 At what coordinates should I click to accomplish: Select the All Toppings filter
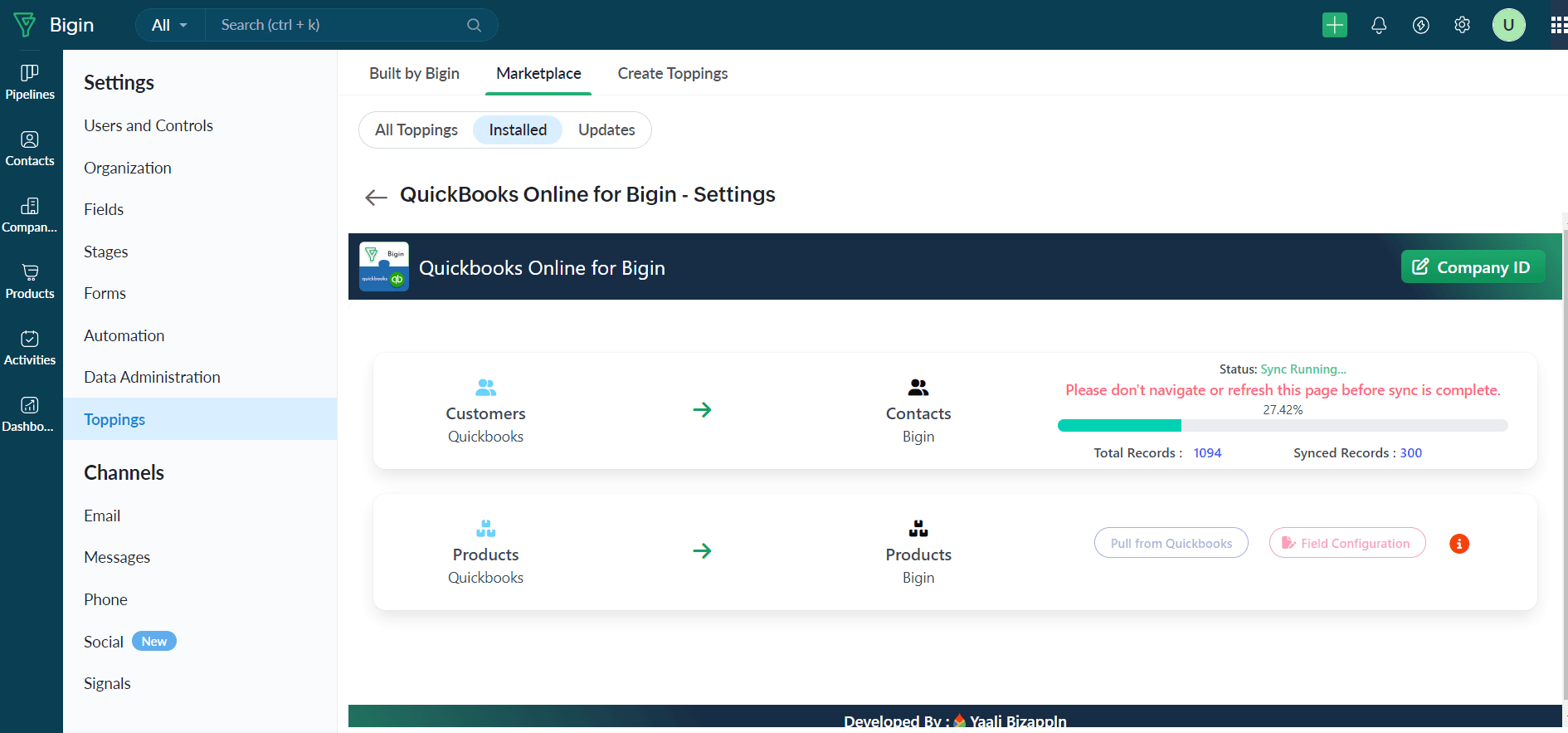pos(416,129)
